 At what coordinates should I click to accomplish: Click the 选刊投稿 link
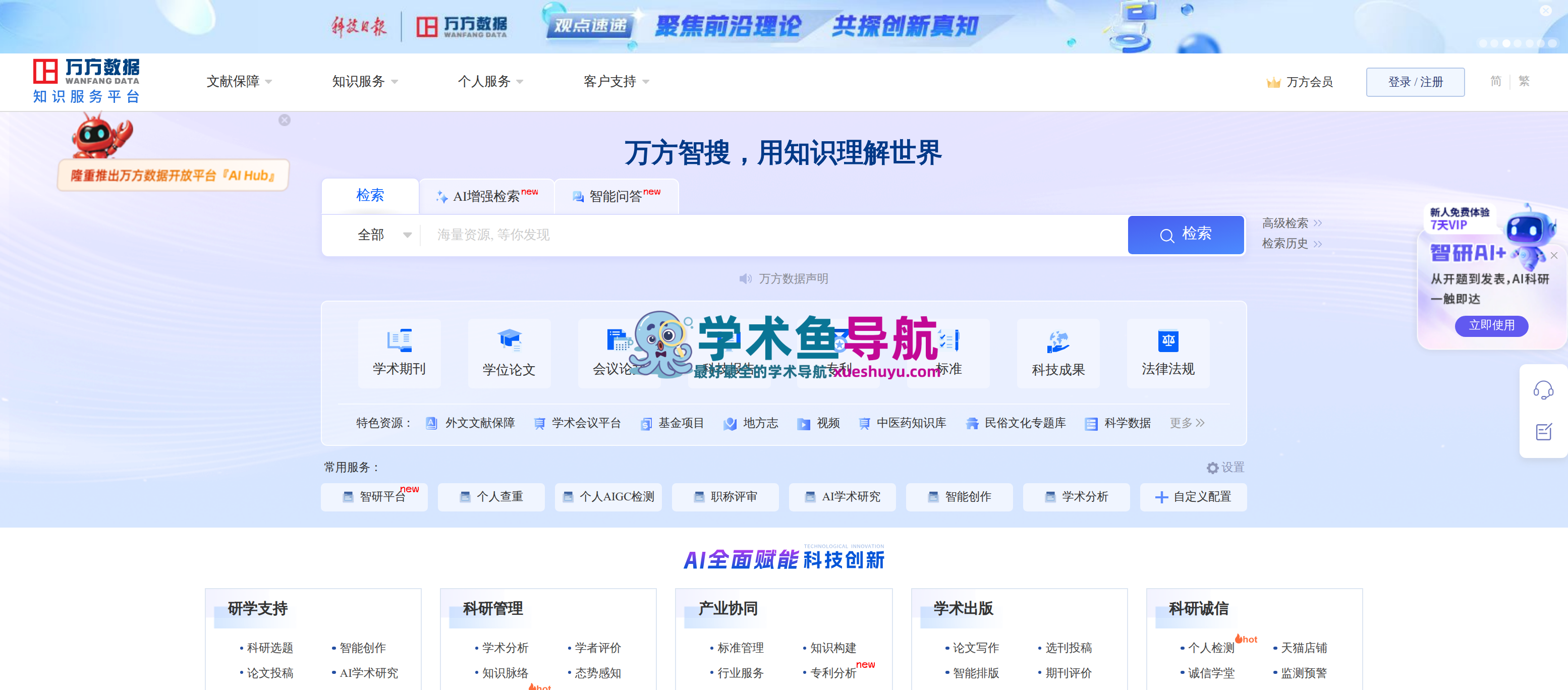click(1068, 648)
